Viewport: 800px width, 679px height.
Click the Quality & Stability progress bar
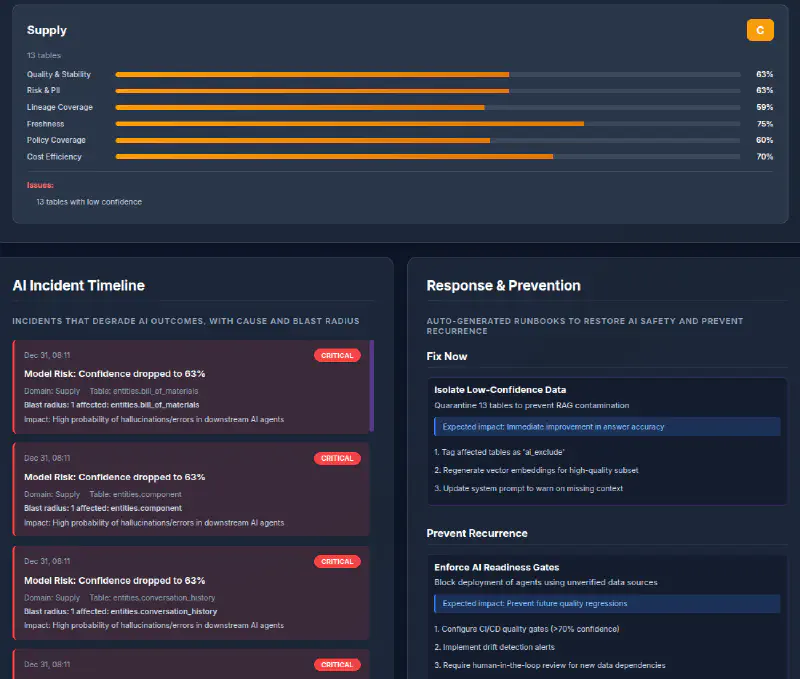428,74
